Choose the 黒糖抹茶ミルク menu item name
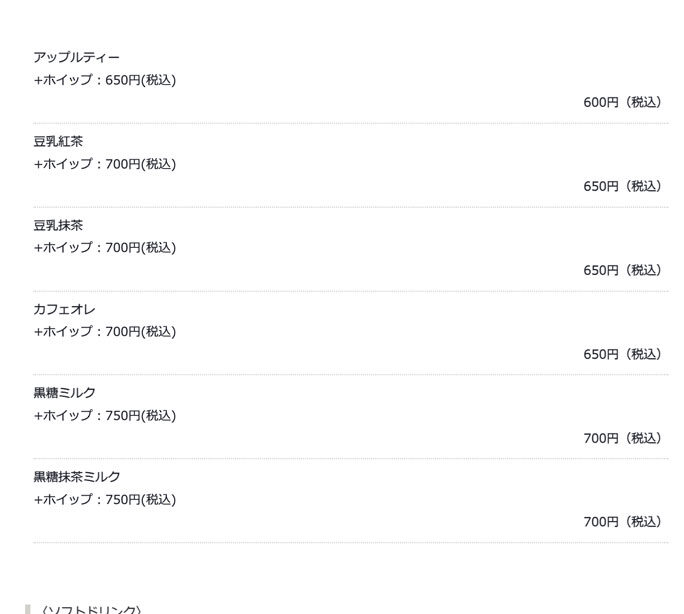The image size is (684, 614). (x=76, y=477)
